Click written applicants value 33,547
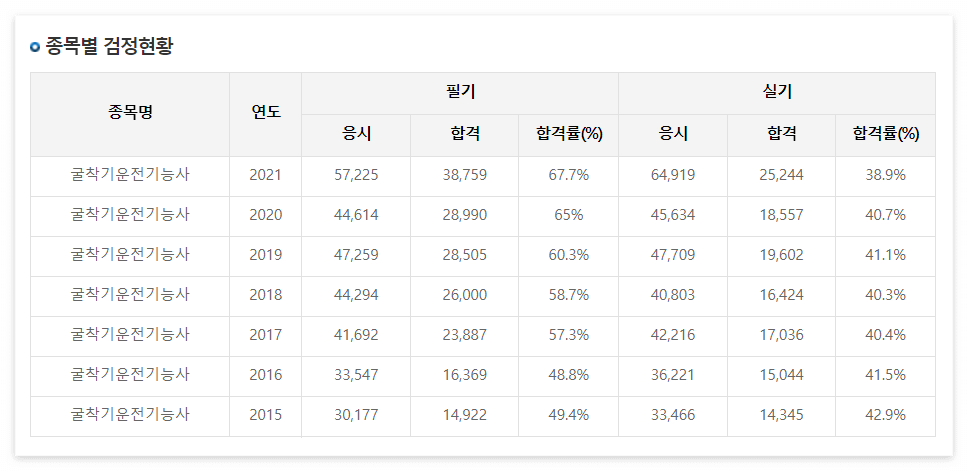This screenshot has height=471, width=968. 356,375
